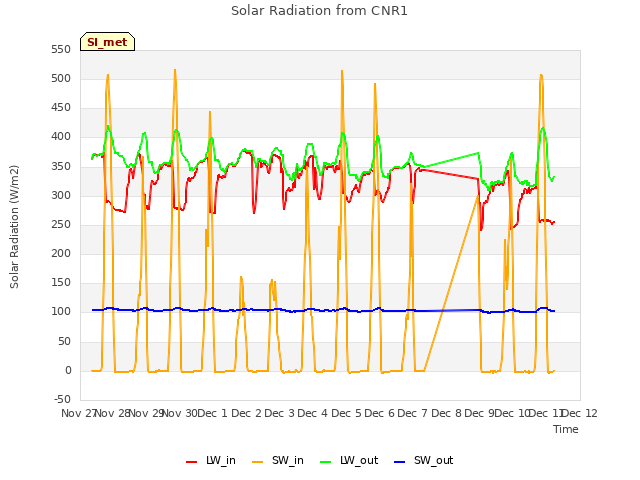Click the 50 y-axis tick label
This screenshot has height=480, width=640.
(64, 341)
